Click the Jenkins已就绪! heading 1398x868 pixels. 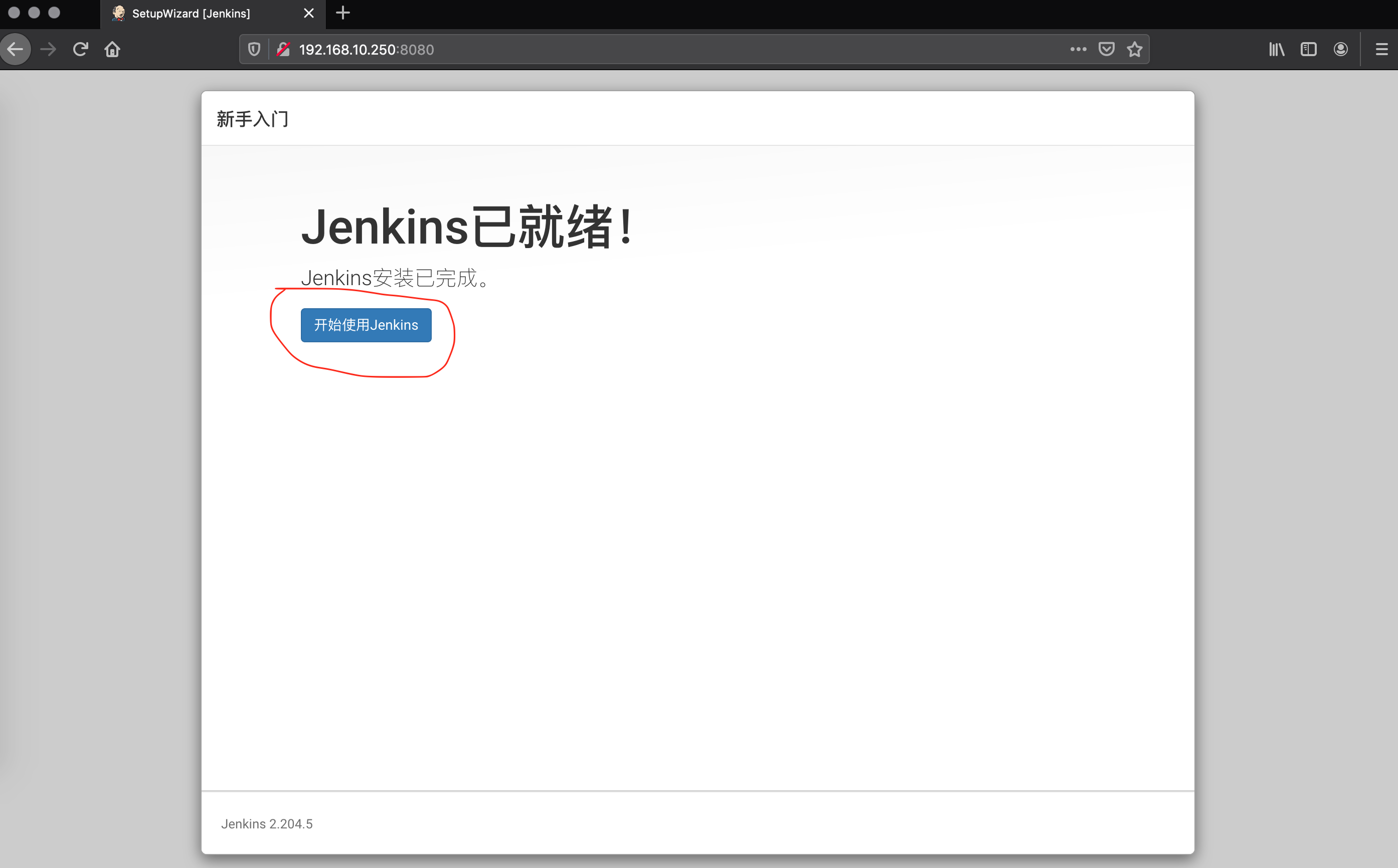467,227
